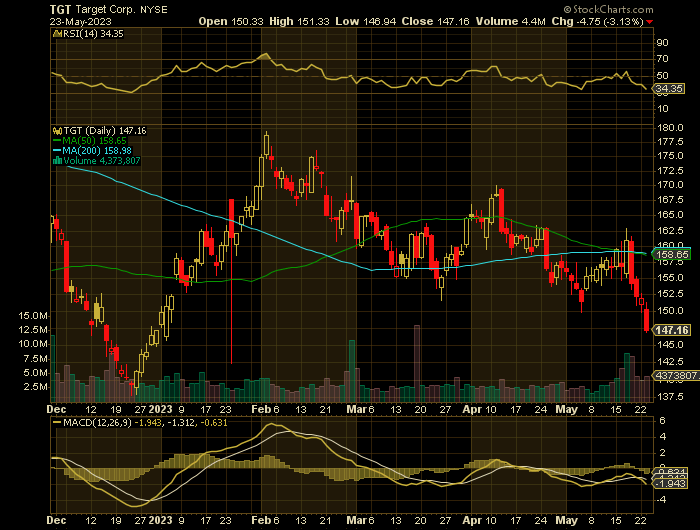Click the 165.0 price axis label
The width and height of the screenshot is (700, 530).
[x=671, y=214]
